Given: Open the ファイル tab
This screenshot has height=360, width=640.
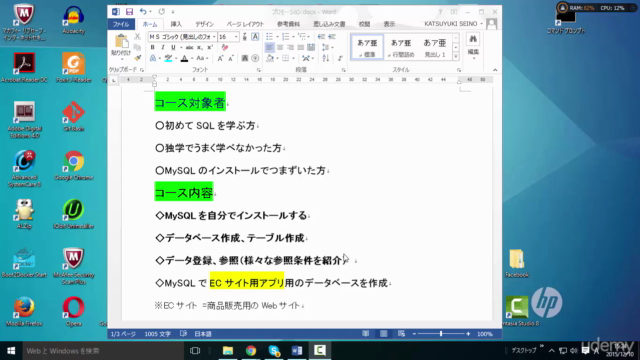Looking at the screenshot, I should pos(121,24).
